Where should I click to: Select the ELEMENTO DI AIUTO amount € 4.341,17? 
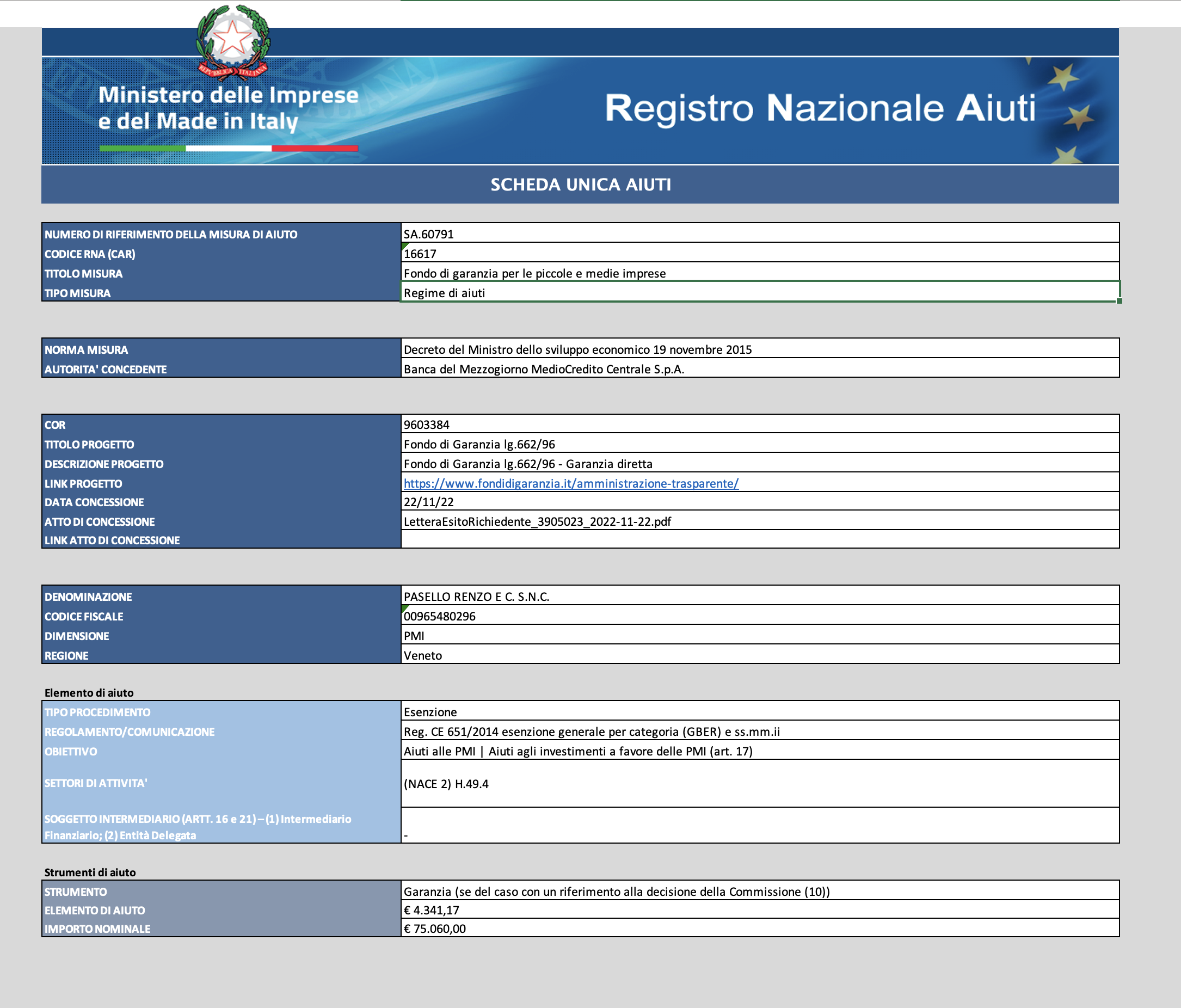coord(432,911)
